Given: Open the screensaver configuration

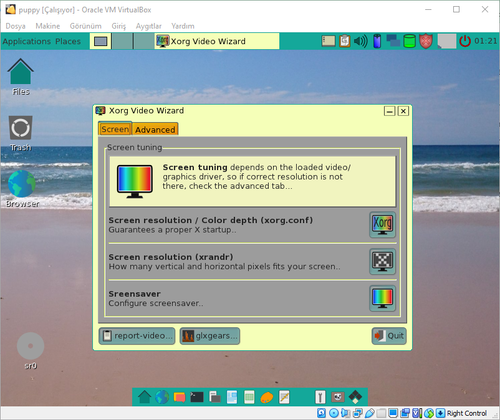Looking at the screenshot, I should tap(382, 298).
